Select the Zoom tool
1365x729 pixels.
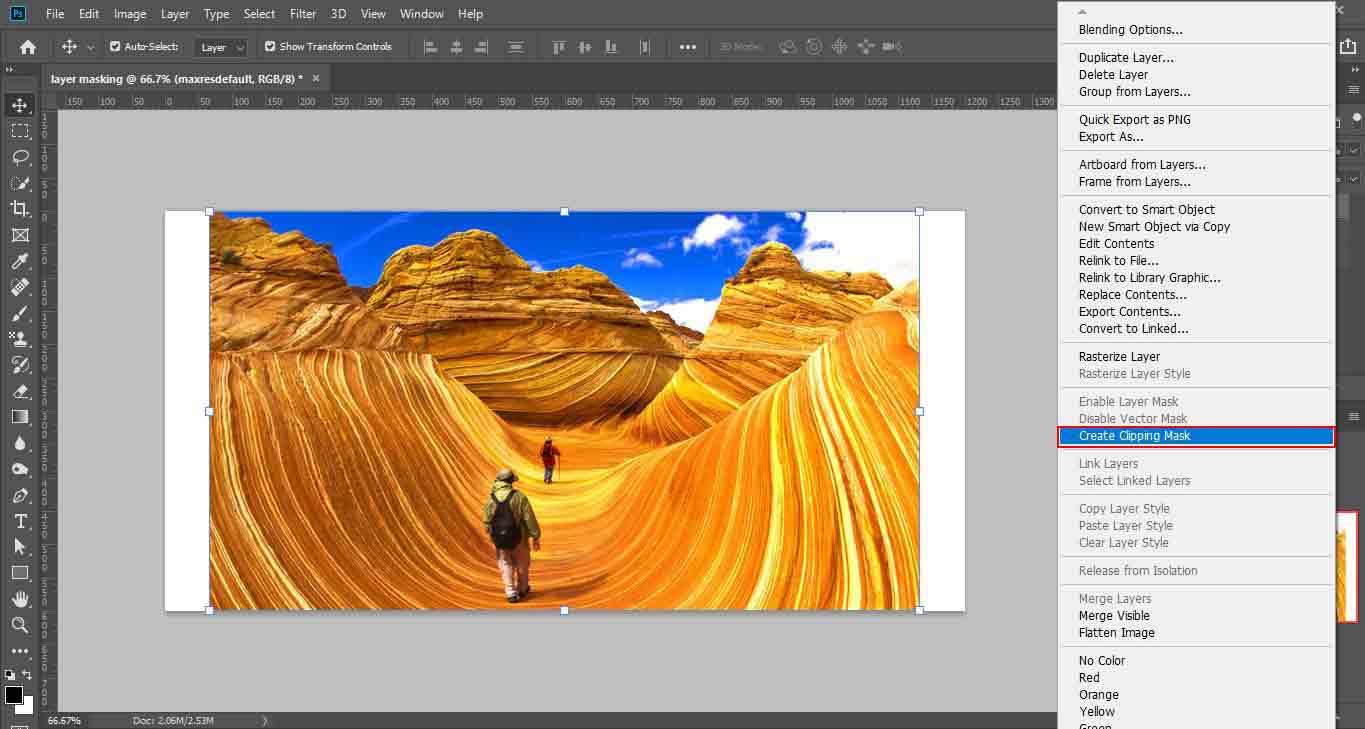pos(20,625)
